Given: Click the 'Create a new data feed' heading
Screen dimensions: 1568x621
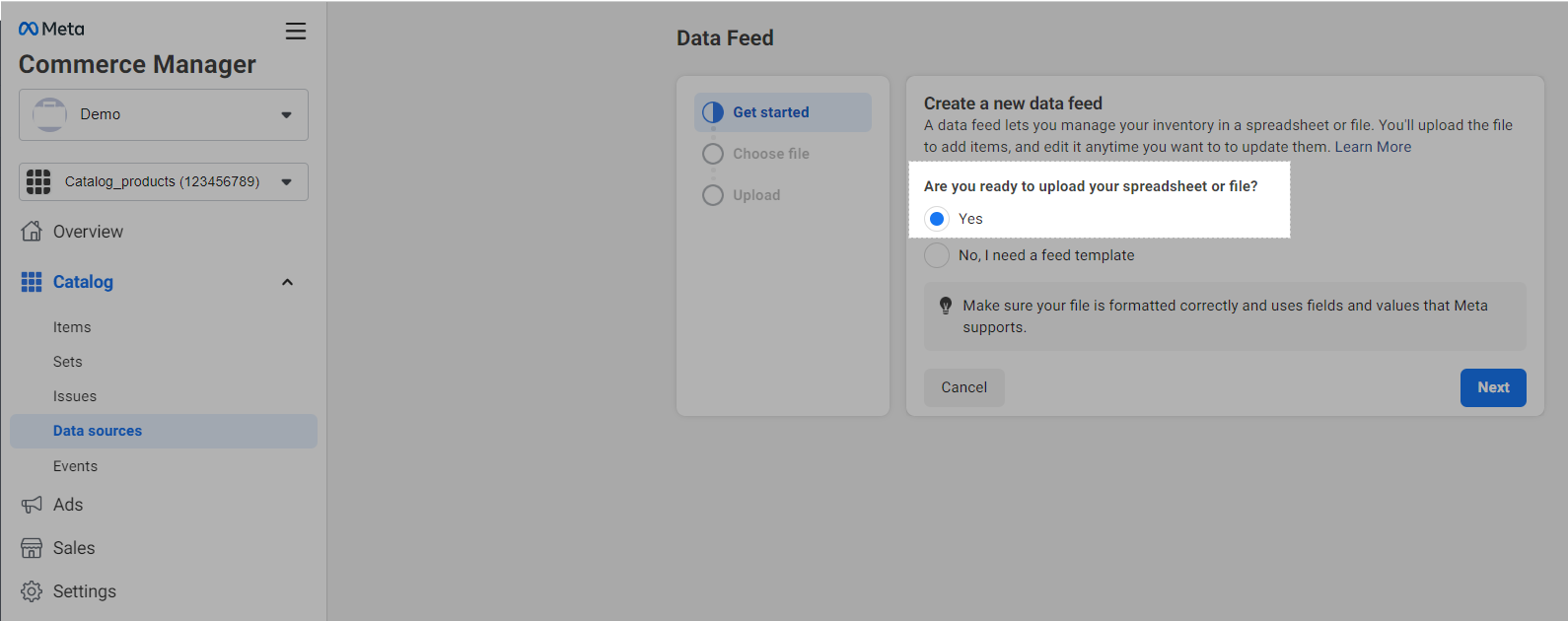Looking at the screenshot, I should [x=1013, y=103].
